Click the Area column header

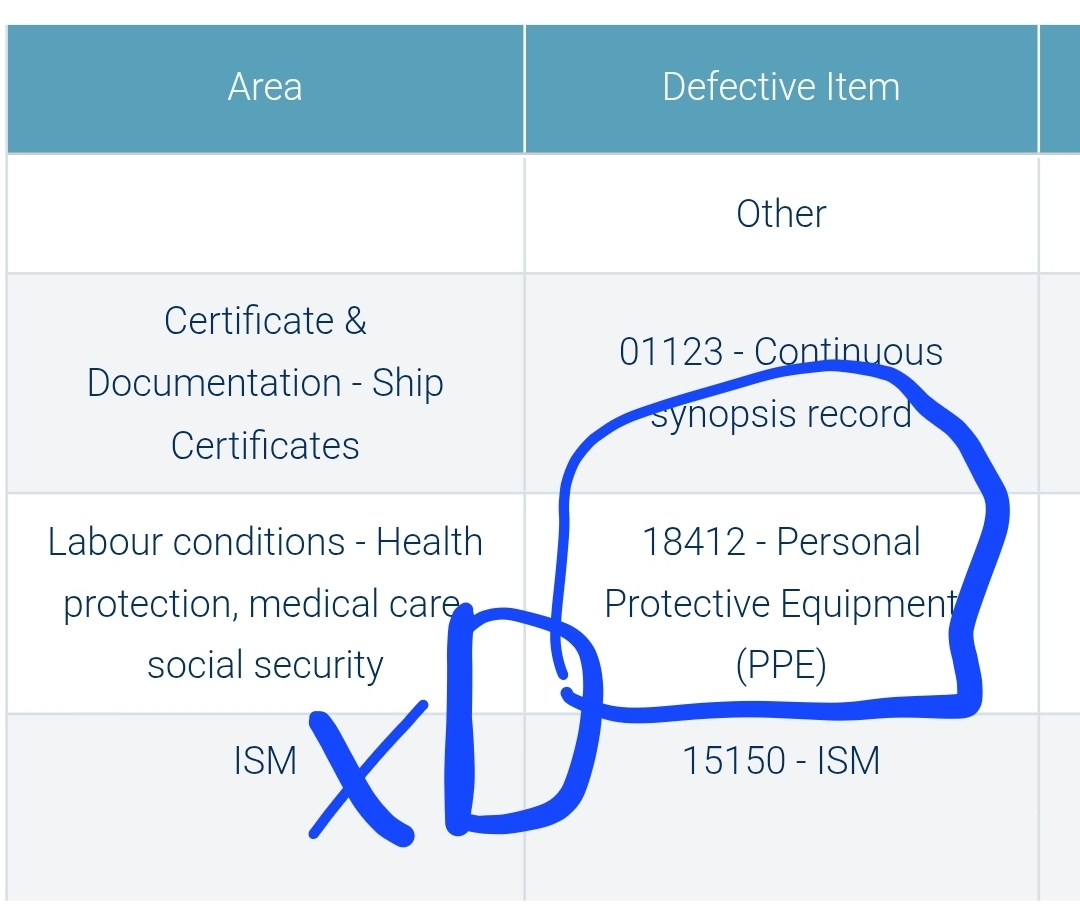click(265, 88)
